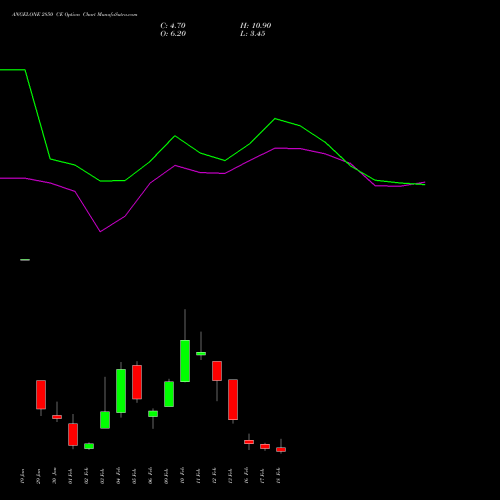Select the 05 Feb date label

coord(134,476)
